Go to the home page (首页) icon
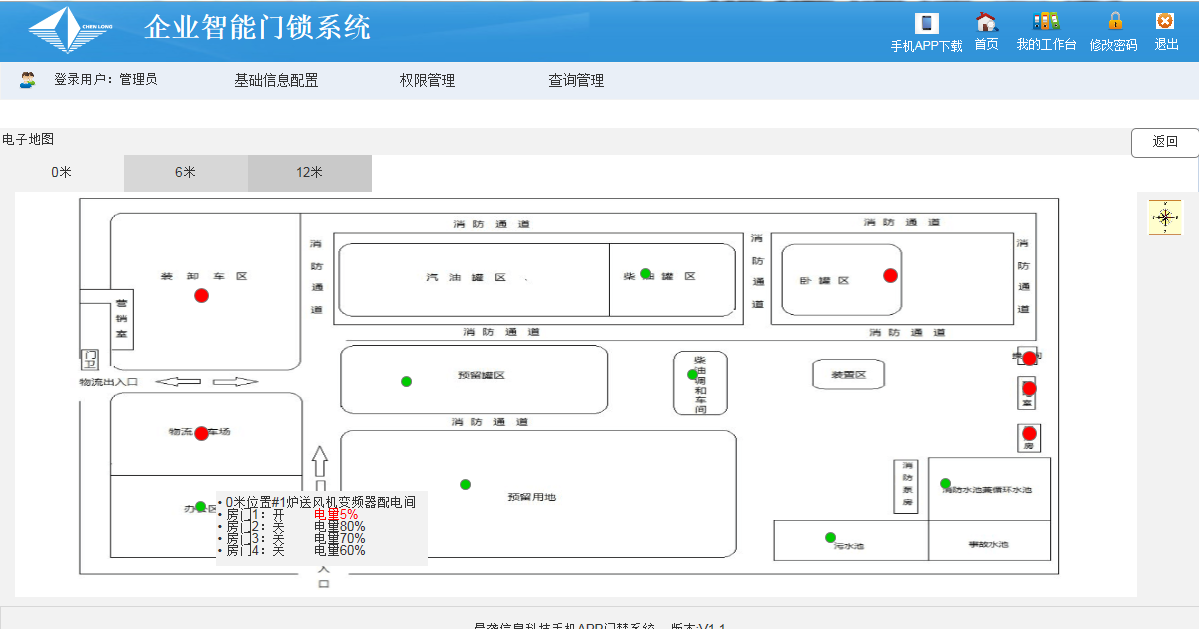Screen dimensions: 1199x629 coord(986,22)
